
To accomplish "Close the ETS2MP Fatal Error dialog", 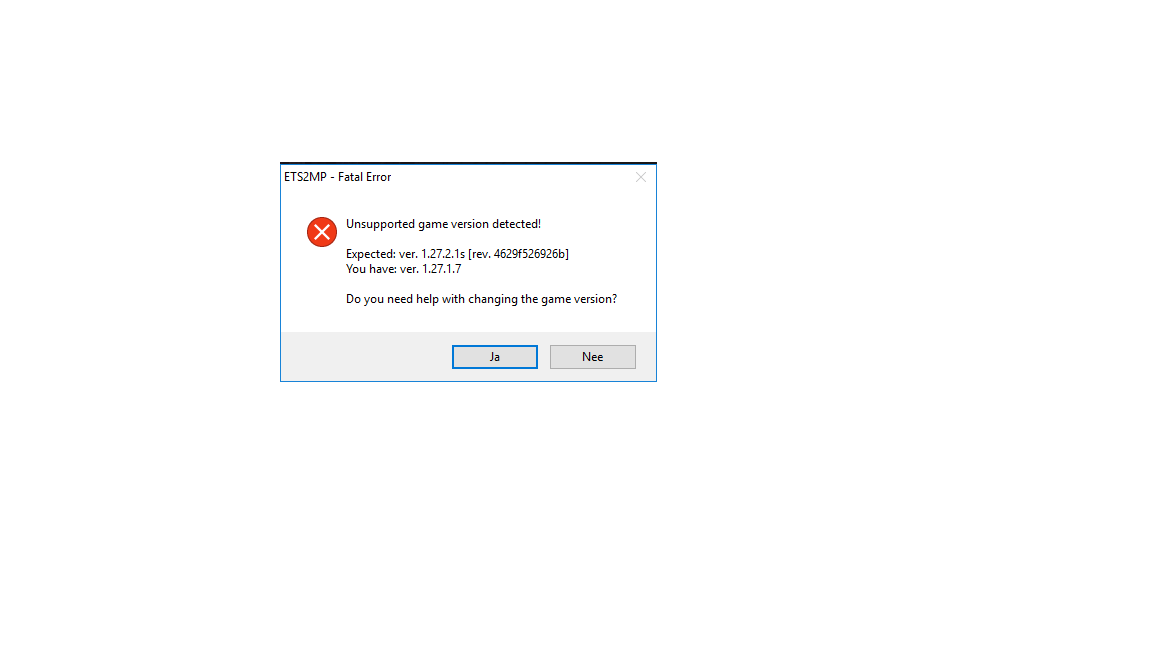I will tap(641, 177).
